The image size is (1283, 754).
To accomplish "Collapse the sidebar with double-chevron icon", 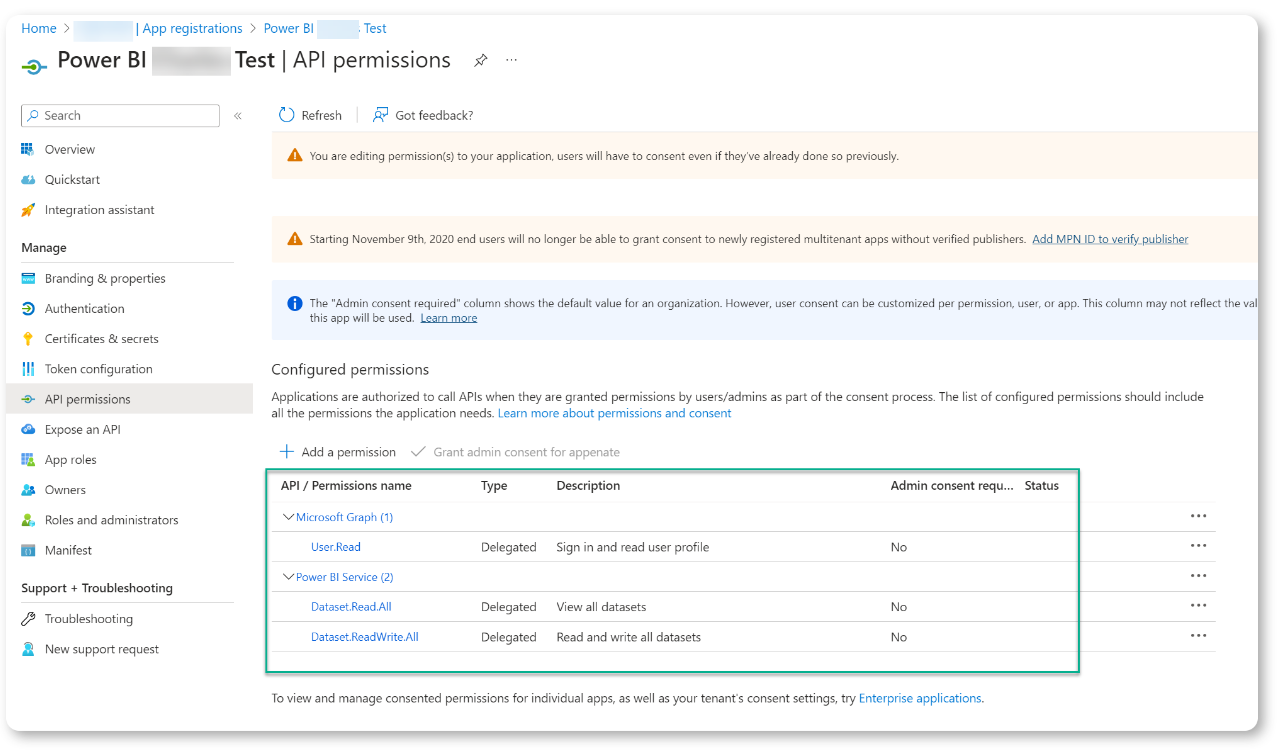I will coord(238,116).
